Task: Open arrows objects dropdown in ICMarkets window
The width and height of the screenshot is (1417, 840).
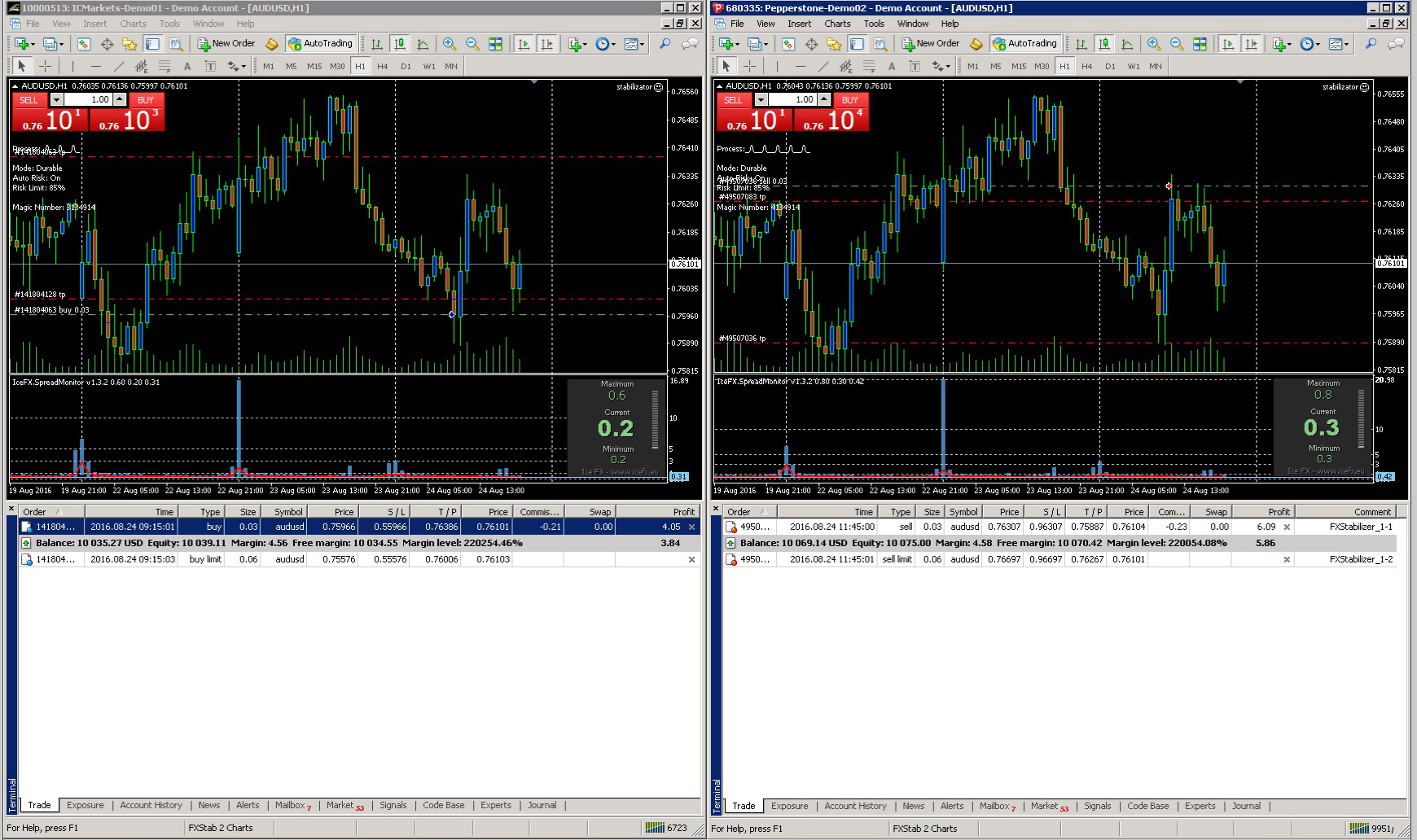Action: pos(236,66)
